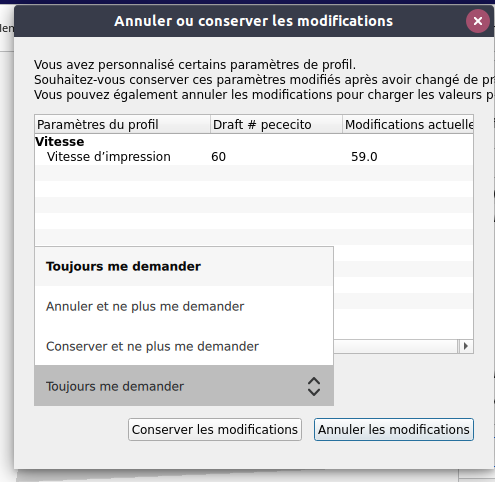This screenshot has height=482, width=495.
Task: Click the horizontal scrollbar track under the table
Action: (396, 346)
